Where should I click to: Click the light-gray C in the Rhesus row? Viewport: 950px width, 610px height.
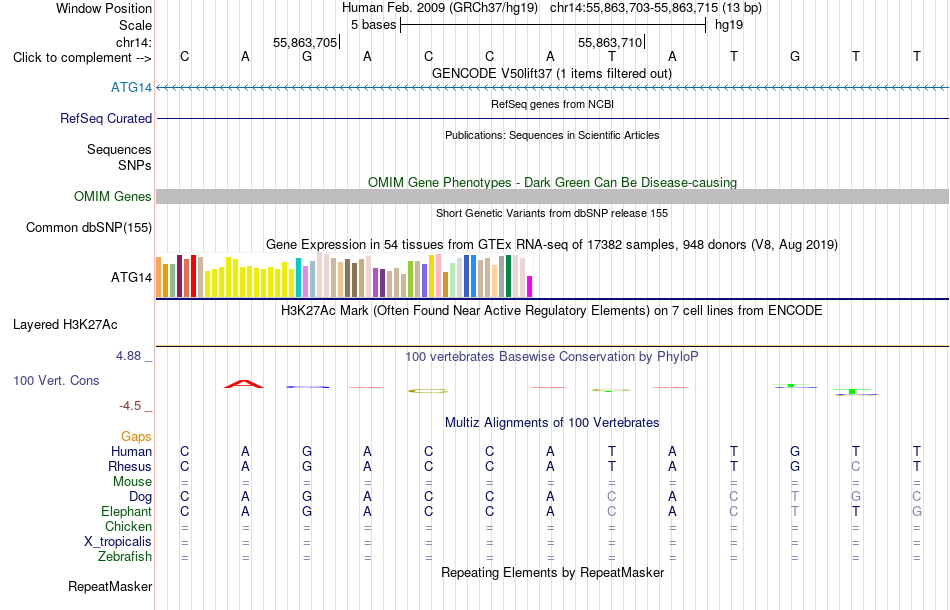click(855, 466)
